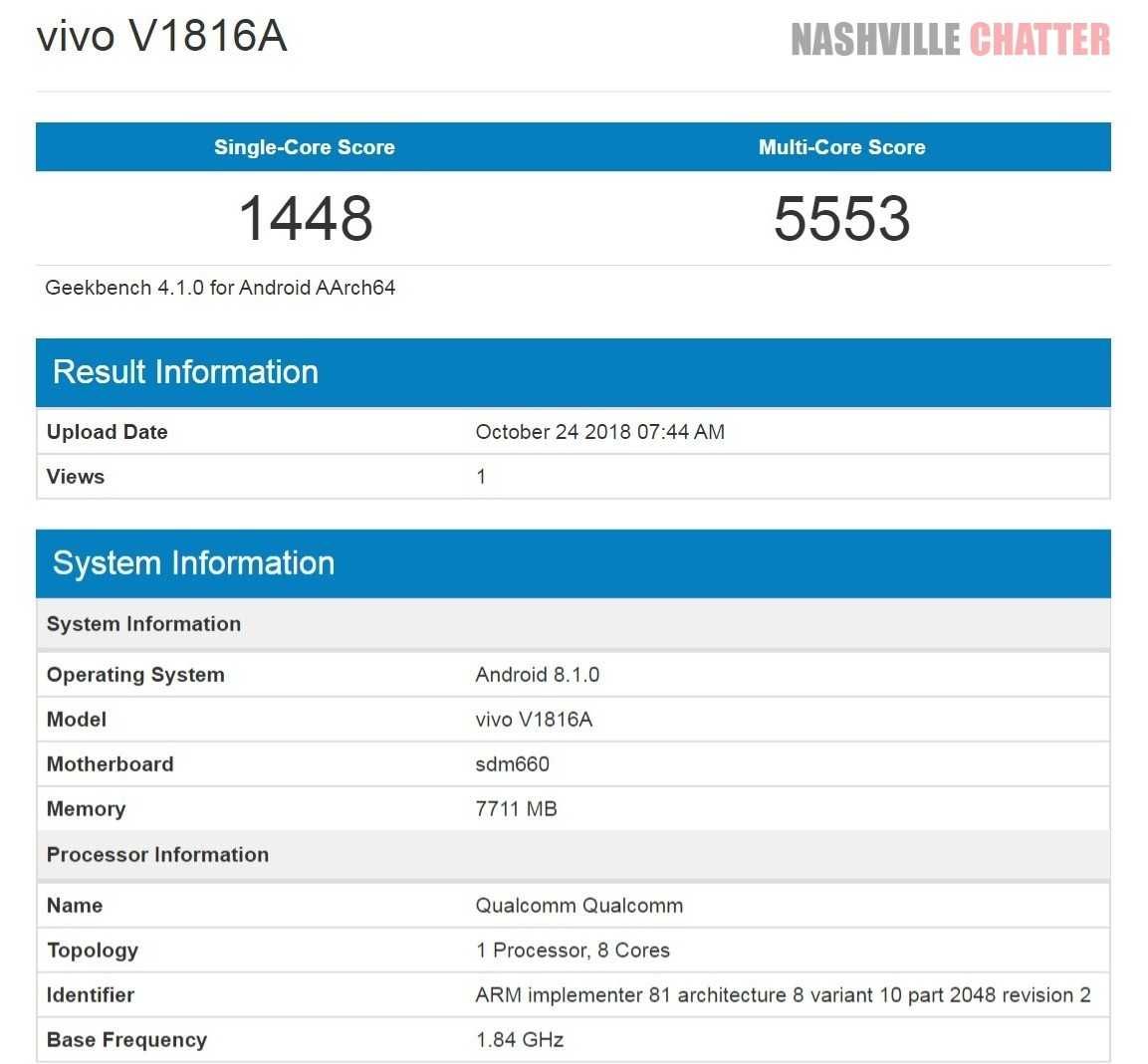This screenshot has width=1148, height=1064.
Task: Click the Name label
Action: tap(75, 905)
